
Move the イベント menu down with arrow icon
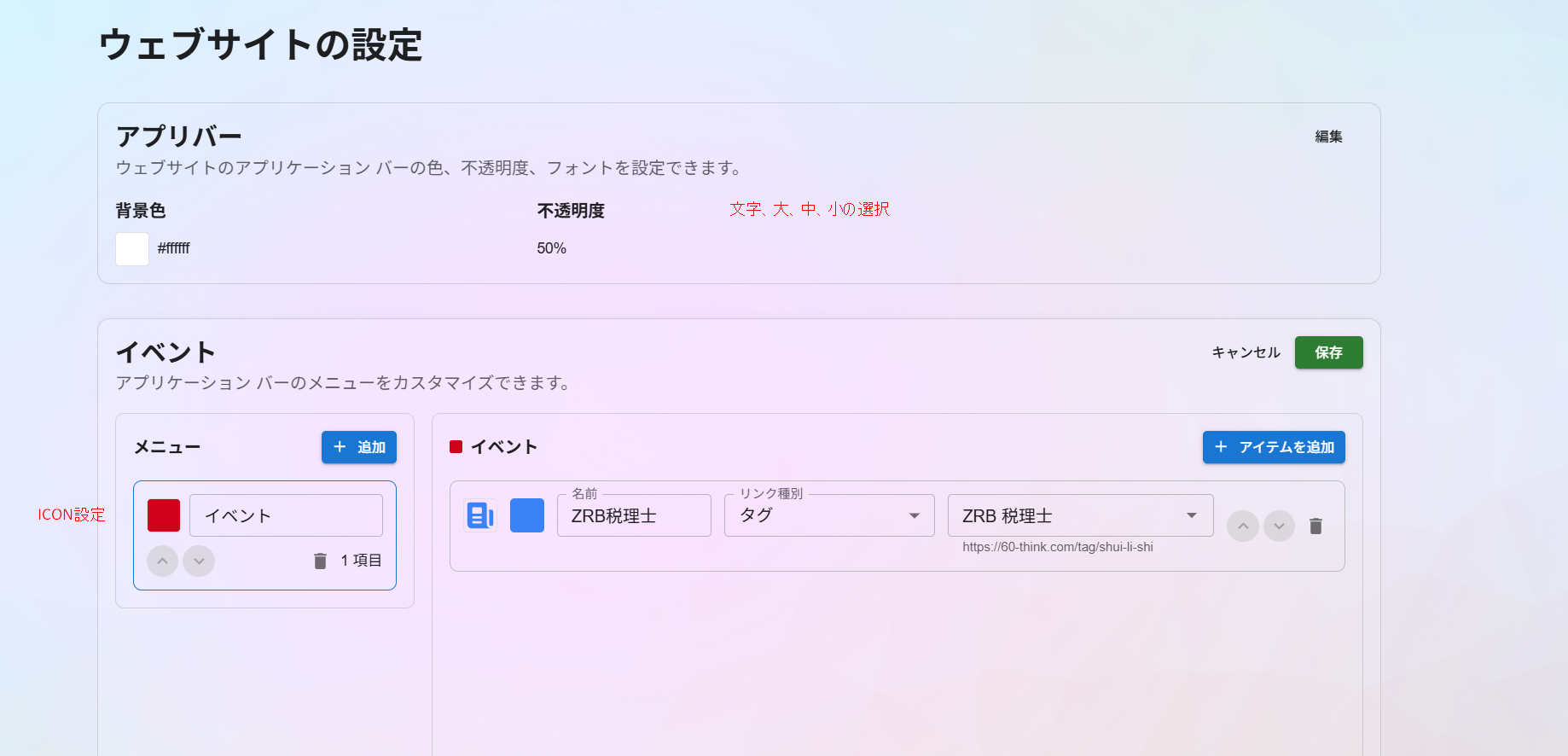[199, 561]
